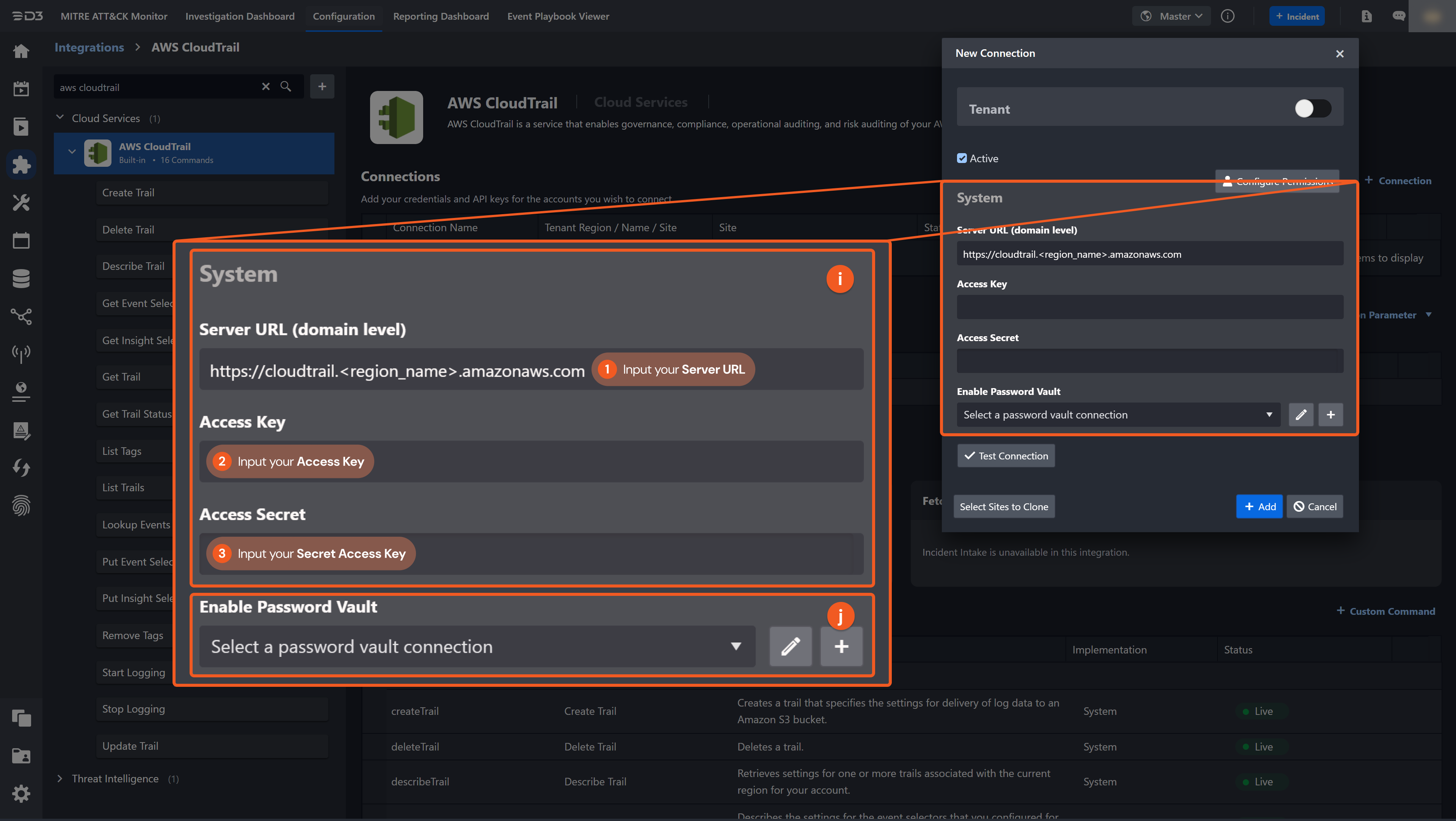The image size is (1456, 821).
Task: Uncheck the Active checkbox
Action: 962,158
